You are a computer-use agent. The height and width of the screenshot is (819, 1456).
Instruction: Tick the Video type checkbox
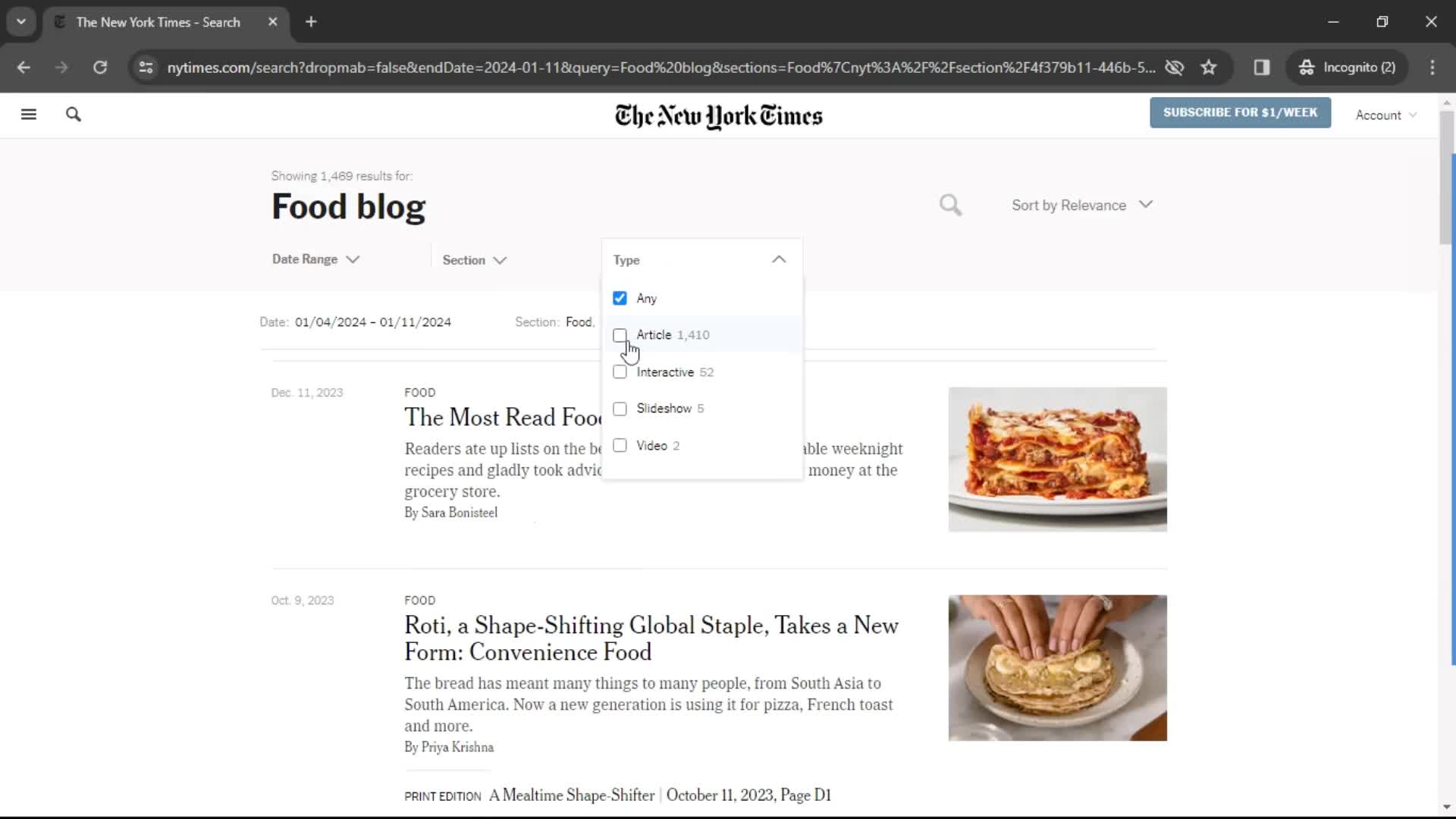click(x=620, y=446)
